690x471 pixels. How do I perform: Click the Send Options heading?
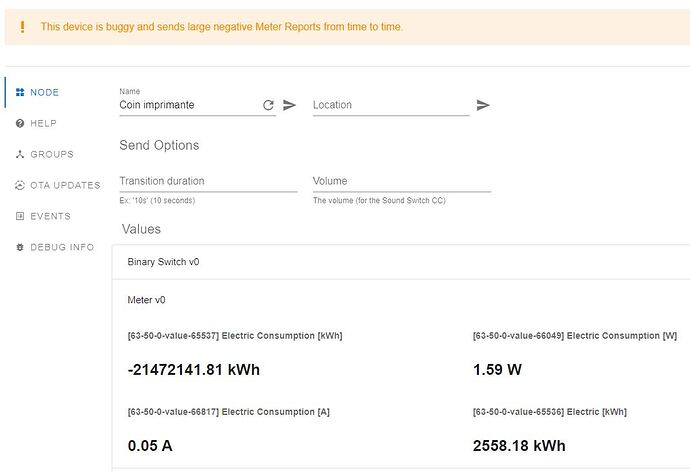click(x=159, y=145)
